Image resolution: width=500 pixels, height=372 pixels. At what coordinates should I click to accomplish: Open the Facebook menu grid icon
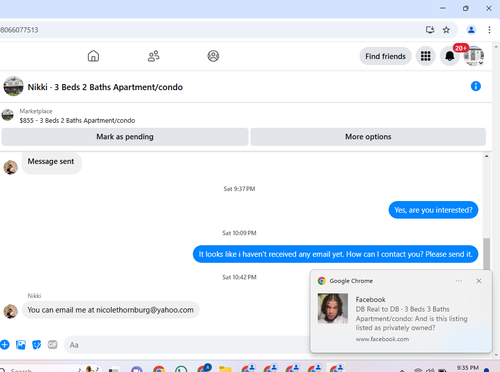pyautogui.click(x=425, y=56)
